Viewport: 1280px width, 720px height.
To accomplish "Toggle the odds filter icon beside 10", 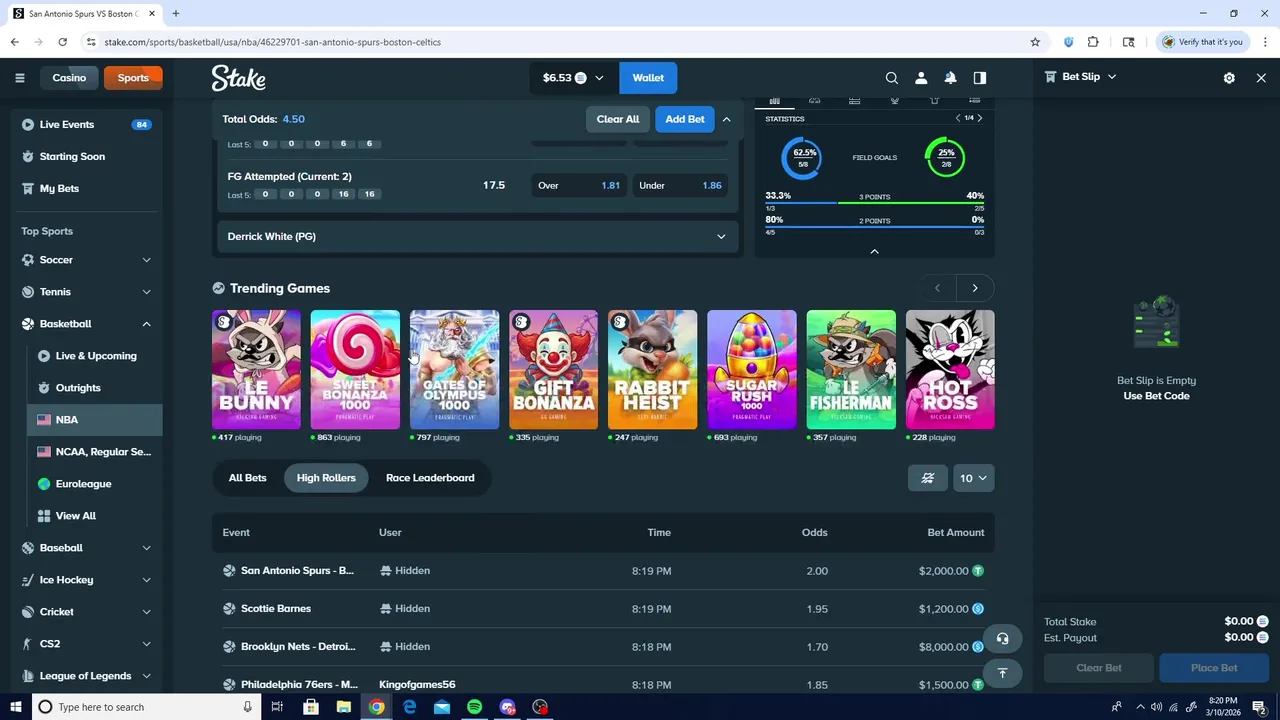I will [x=927, y=478].
